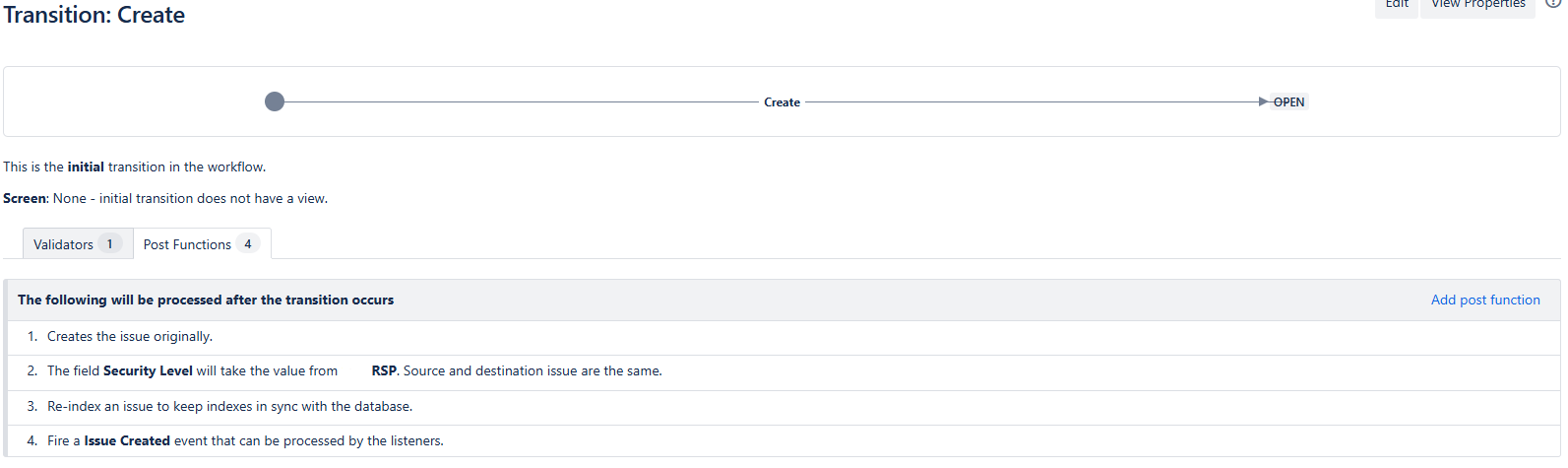Select the row 'Creates the issue originally.'
The width and height of the screenshot is (1568, 468).
[784, 337]
